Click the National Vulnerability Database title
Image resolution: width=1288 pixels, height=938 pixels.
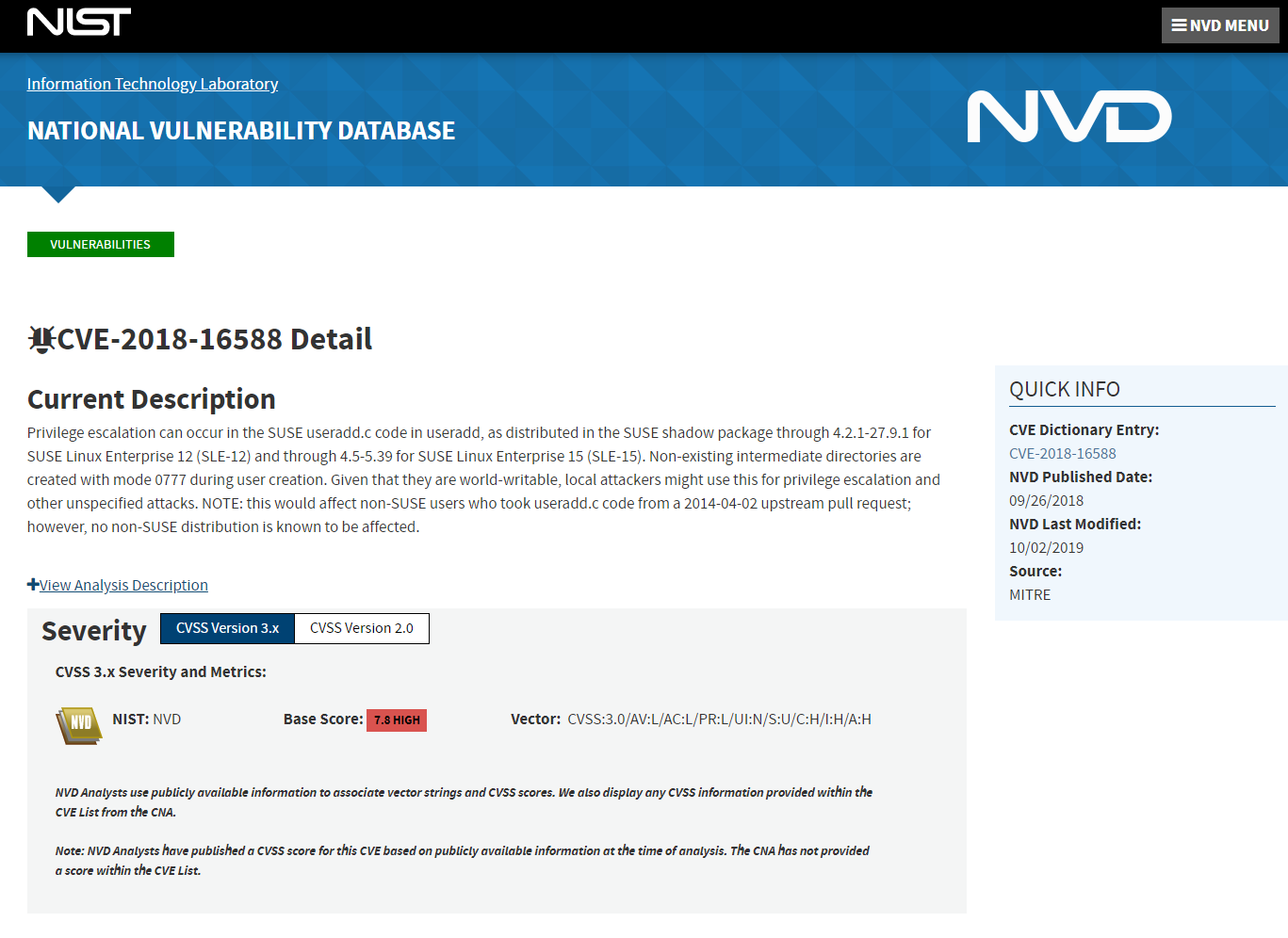(x=241, y=131)
